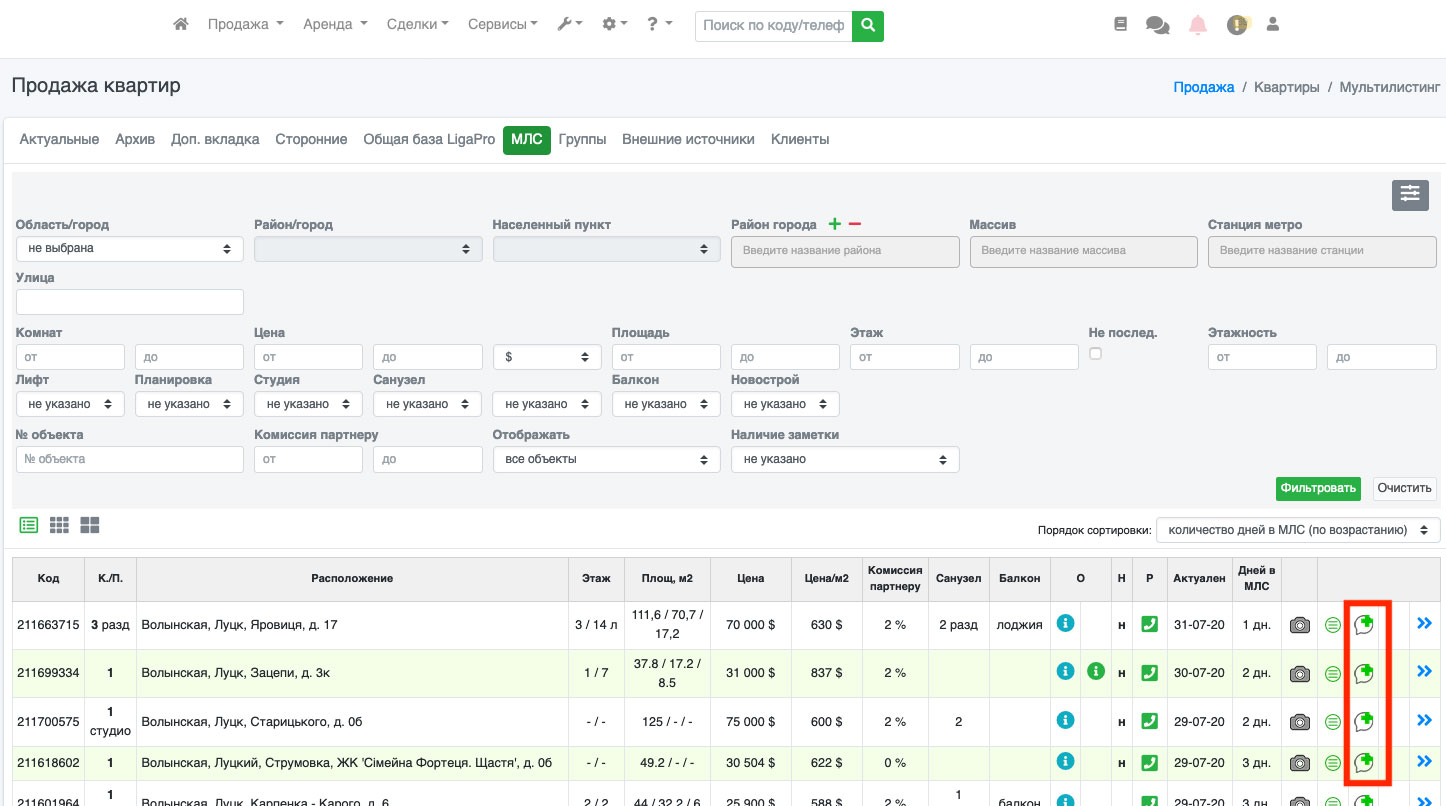1446x806 pixels.
Task: Switch to large tile view layout
Action: tap(90, 525)
